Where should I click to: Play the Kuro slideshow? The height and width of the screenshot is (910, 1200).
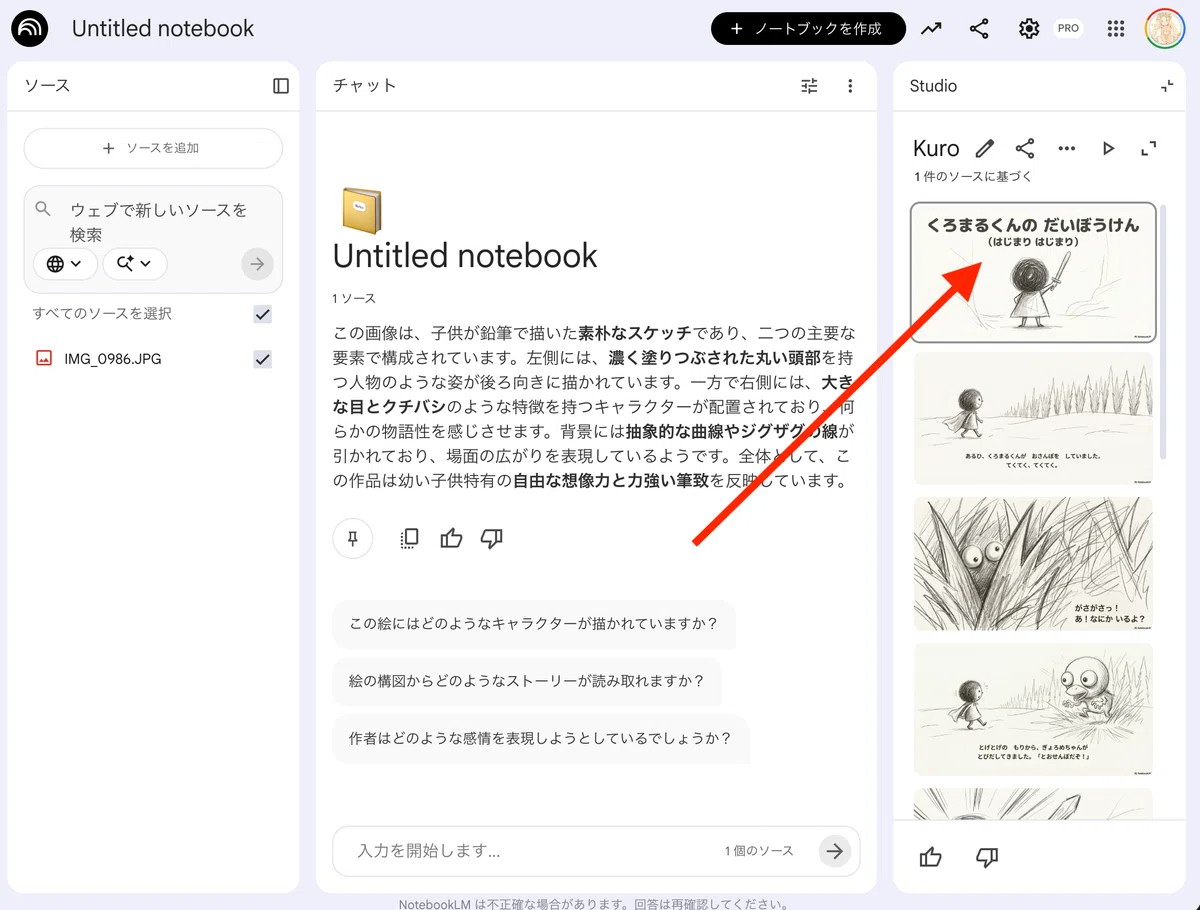coord(1108,148)
